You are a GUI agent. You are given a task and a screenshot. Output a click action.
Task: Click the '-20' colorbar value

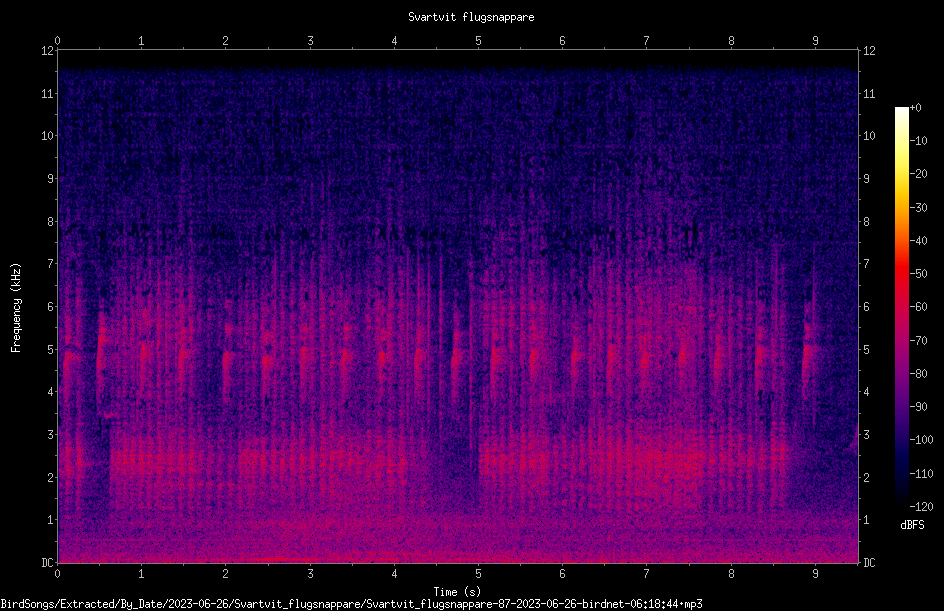[918, 174]
